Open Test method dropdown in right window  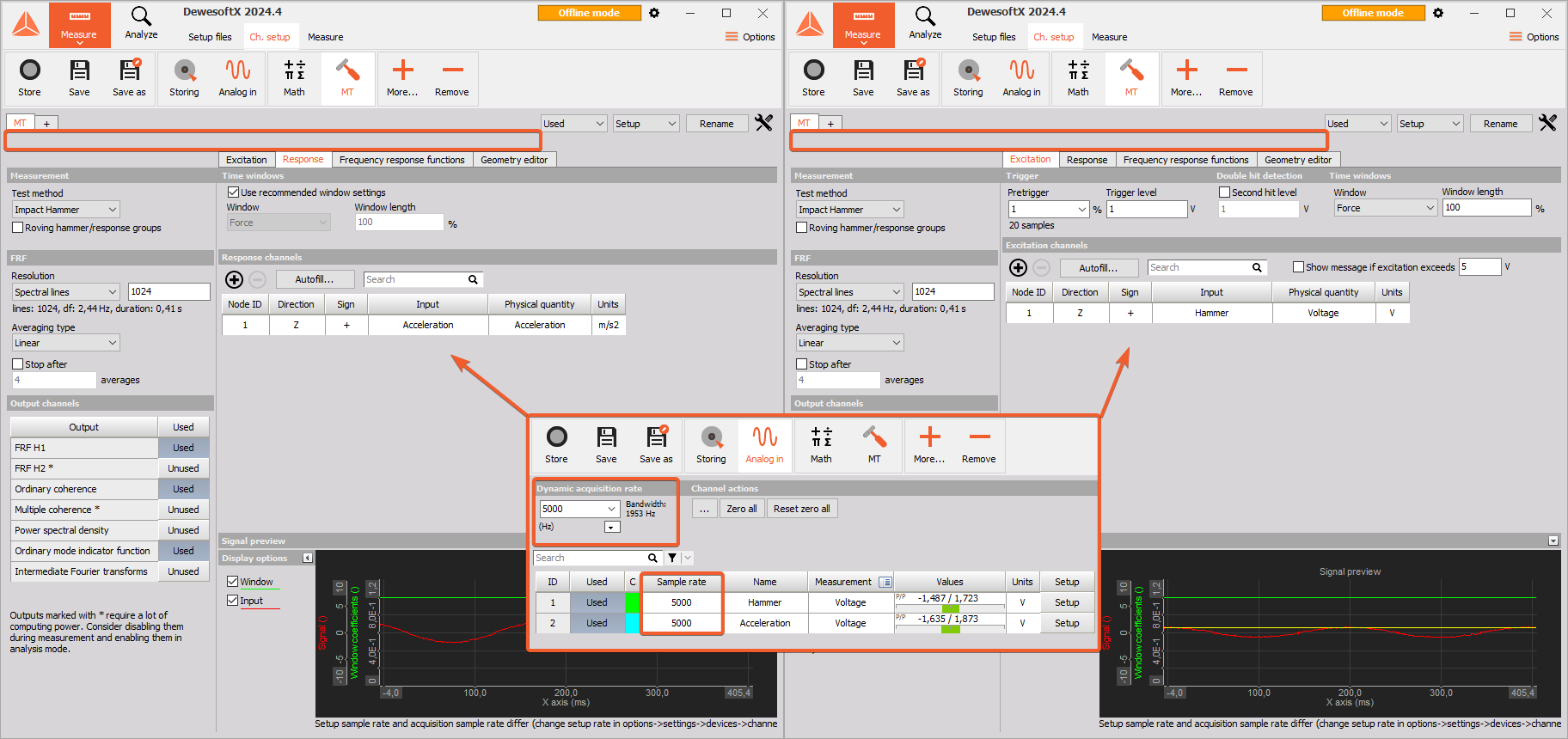click(x=849, y=210)
